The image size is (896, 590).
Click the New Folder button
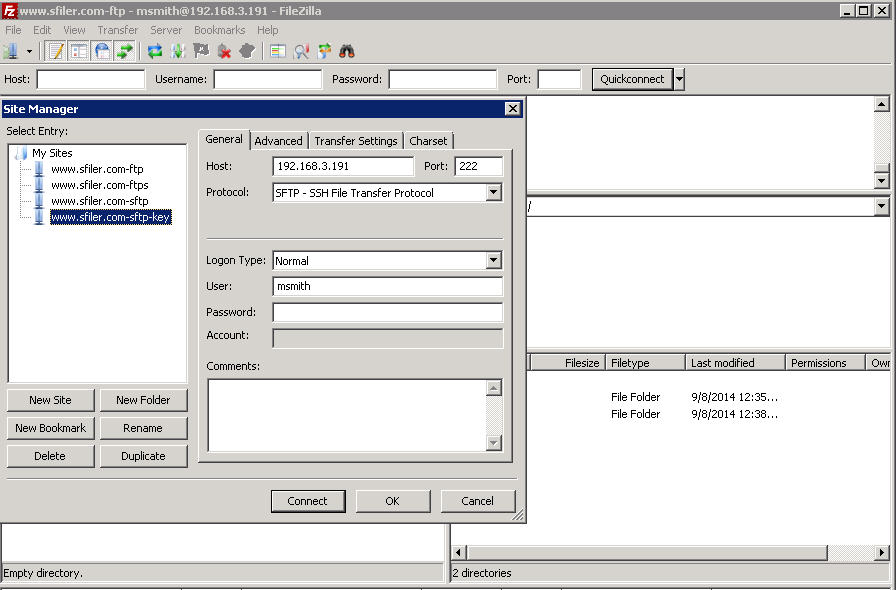tap(143, 400)
